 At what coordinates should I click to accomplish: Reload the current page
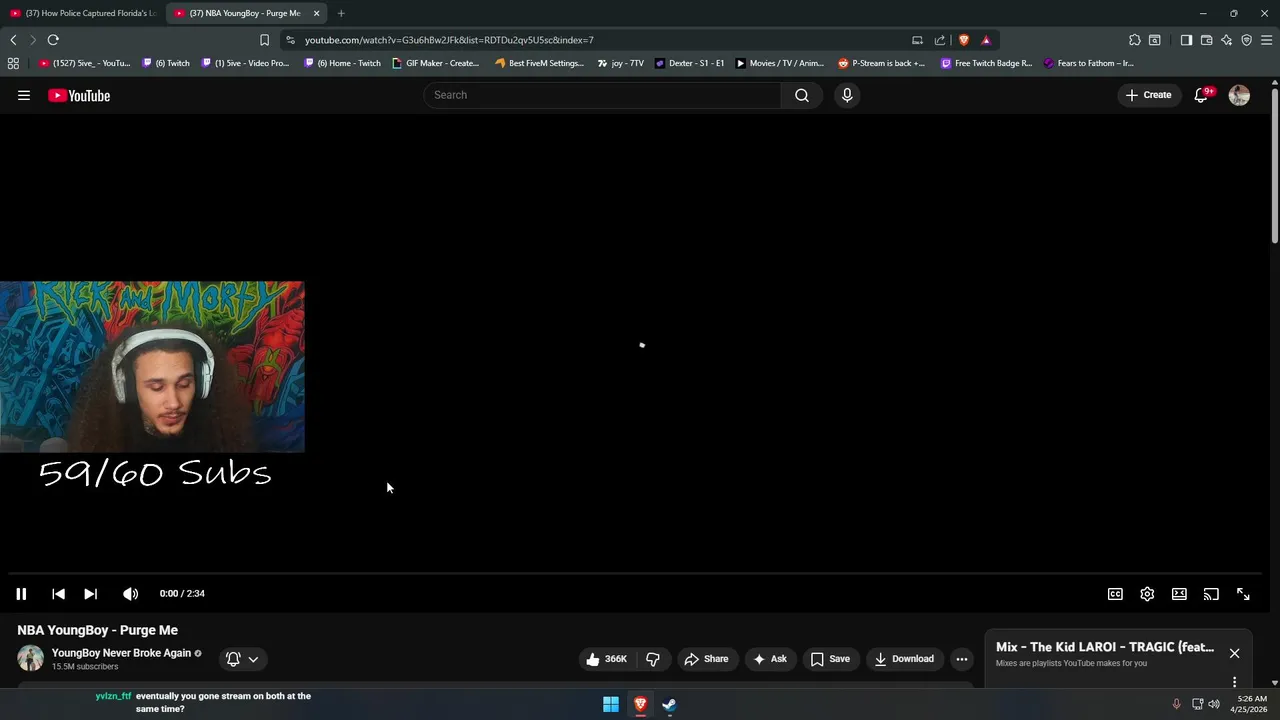[x=53, y=40]
